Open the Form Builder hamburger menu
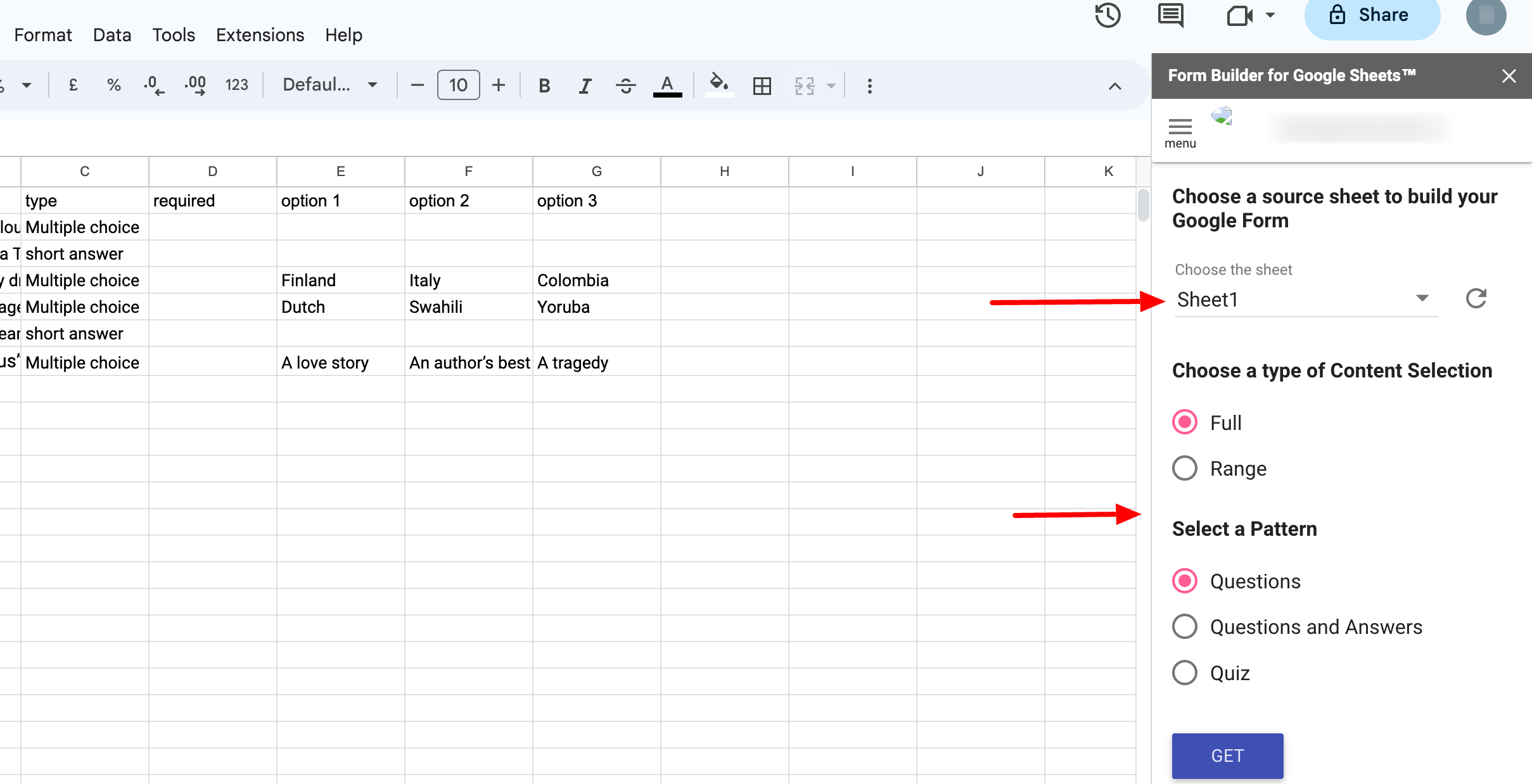Viewport: 1532px width, 784px height. [1179, 127]
